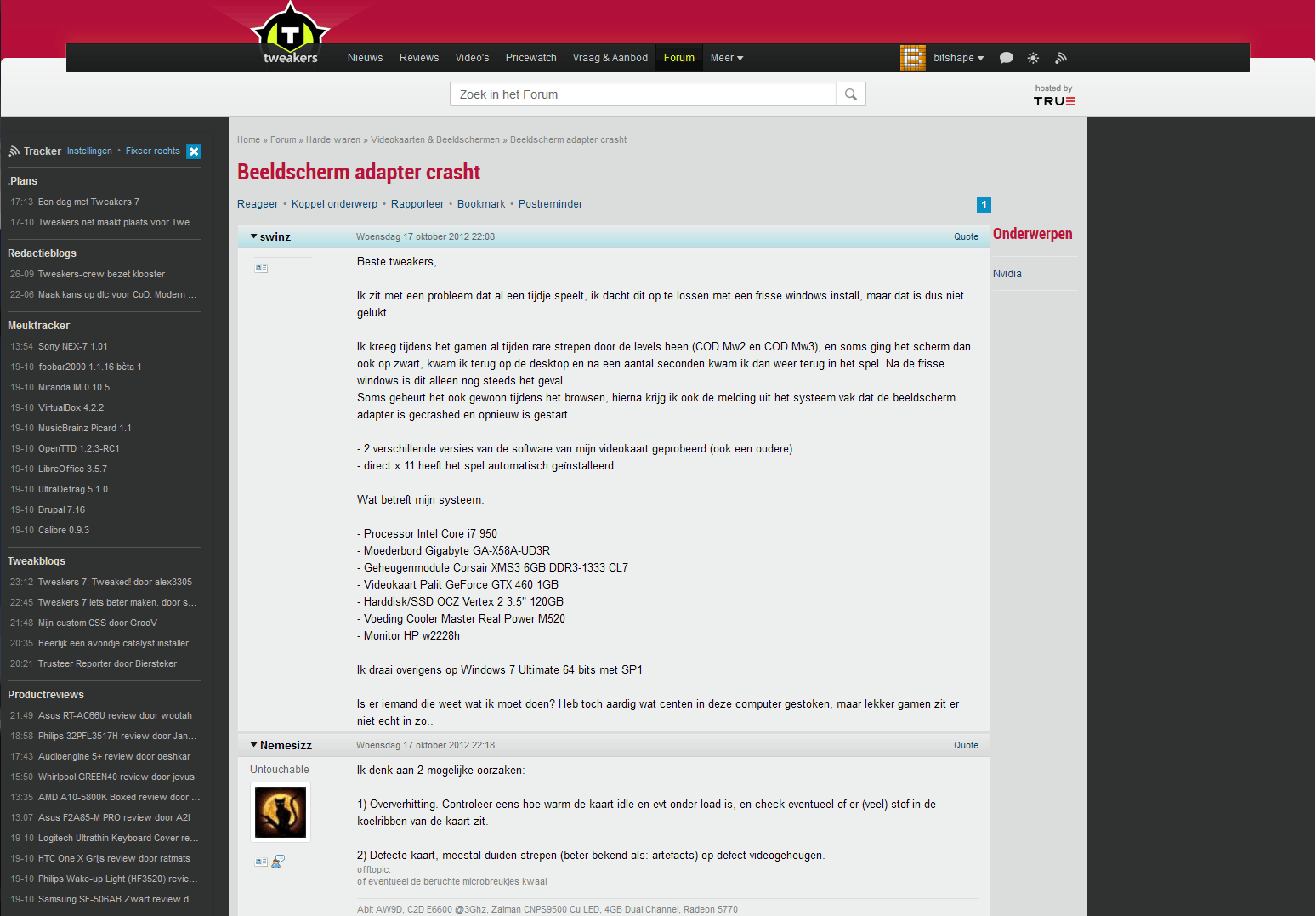
Task: Select the Forum tab
Action: point(679,58)
